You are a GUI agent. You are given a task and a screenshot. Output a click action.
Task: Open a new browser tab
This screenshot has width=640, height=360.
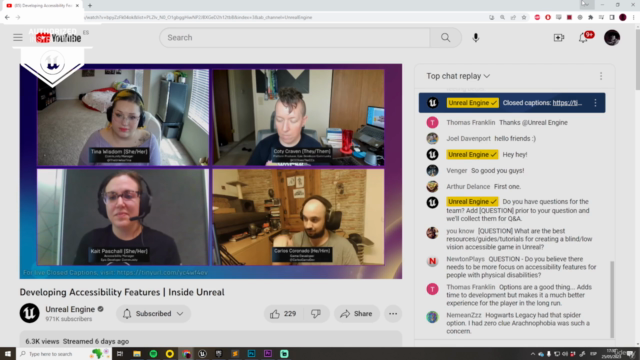point(90,6)
